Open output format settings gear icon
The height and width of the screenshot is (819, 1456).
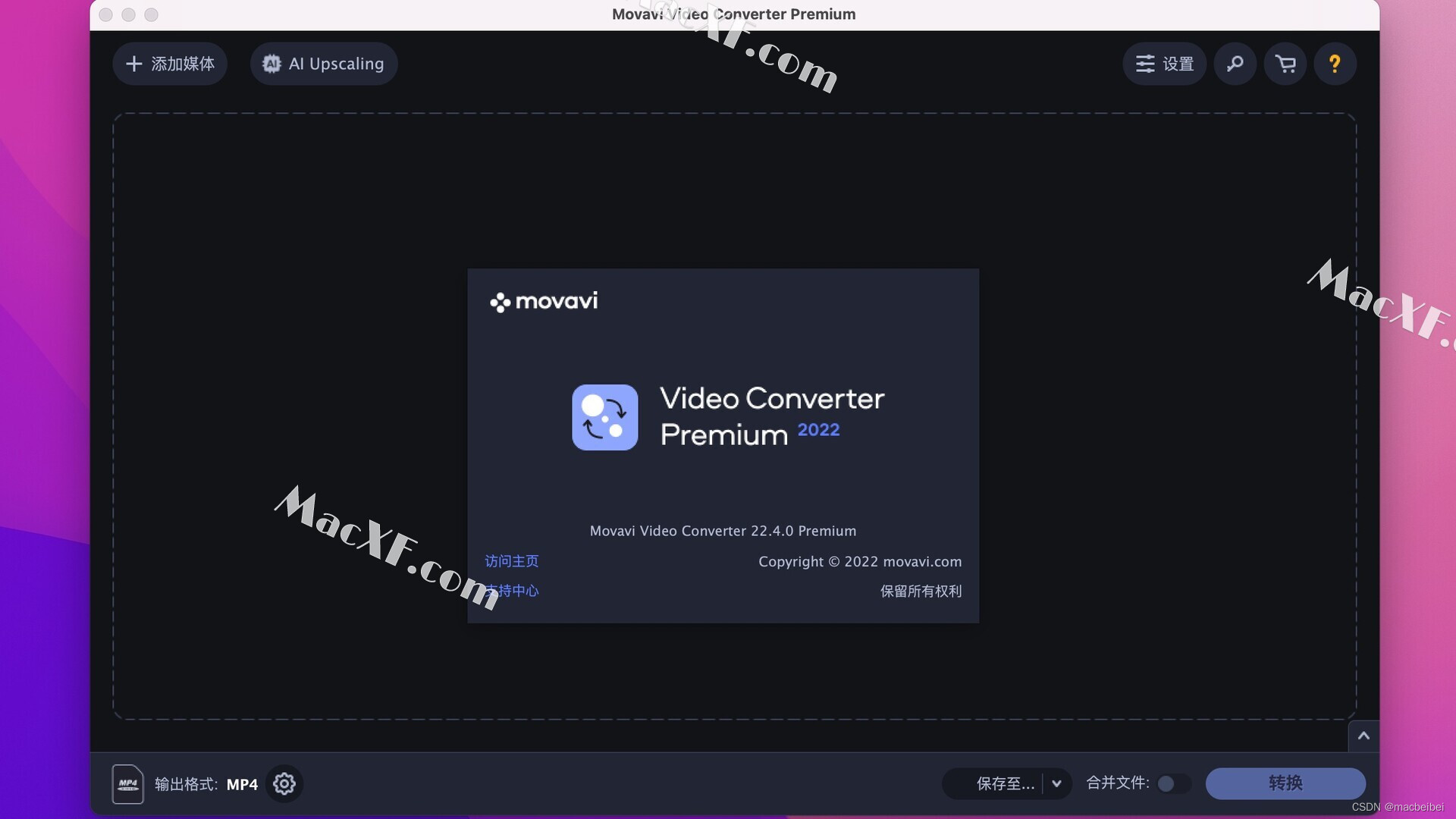(284, 784)
